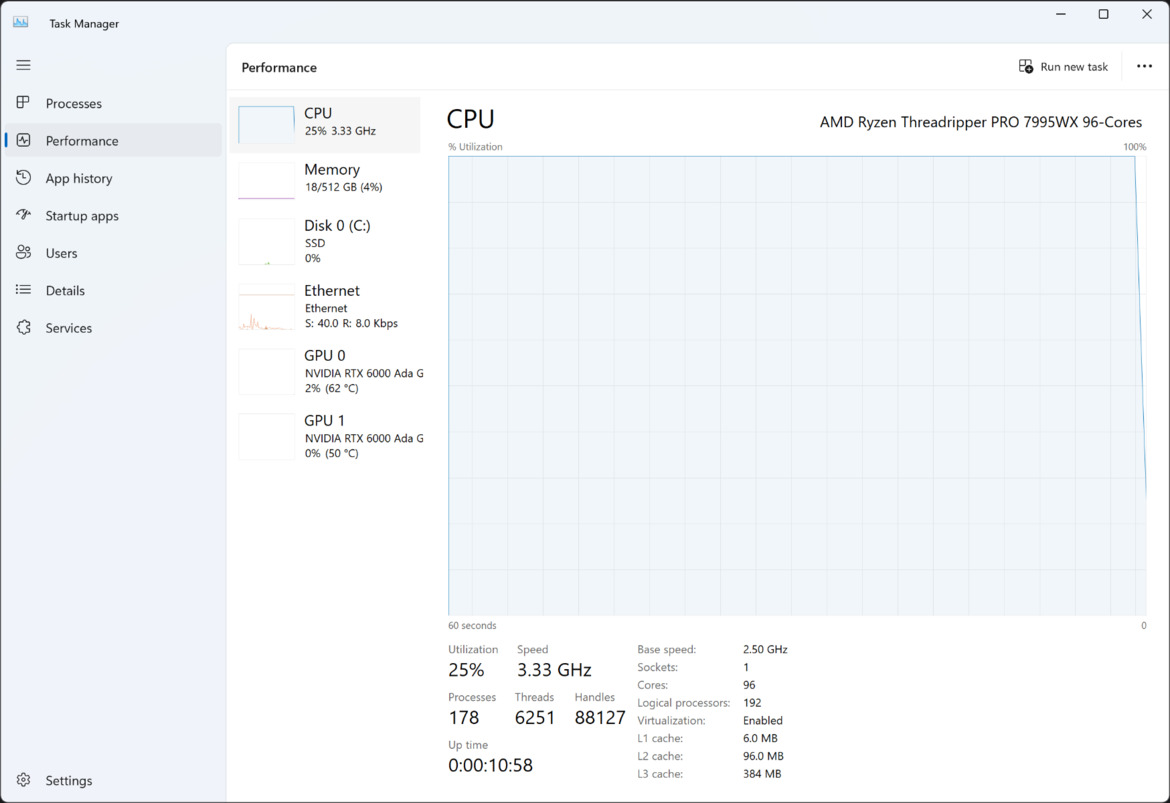This screenshot has height=803, width=1170.
Task: Open the Processes page icon
Action: click(x=23, y=103)
